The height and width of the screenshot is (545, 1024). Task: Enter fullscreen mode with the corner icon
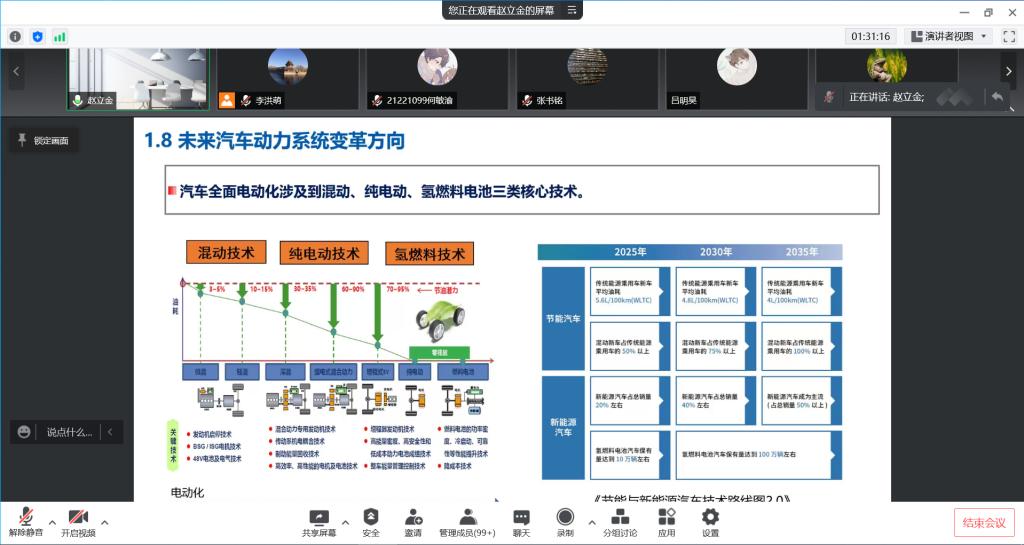click(1008, 37)
